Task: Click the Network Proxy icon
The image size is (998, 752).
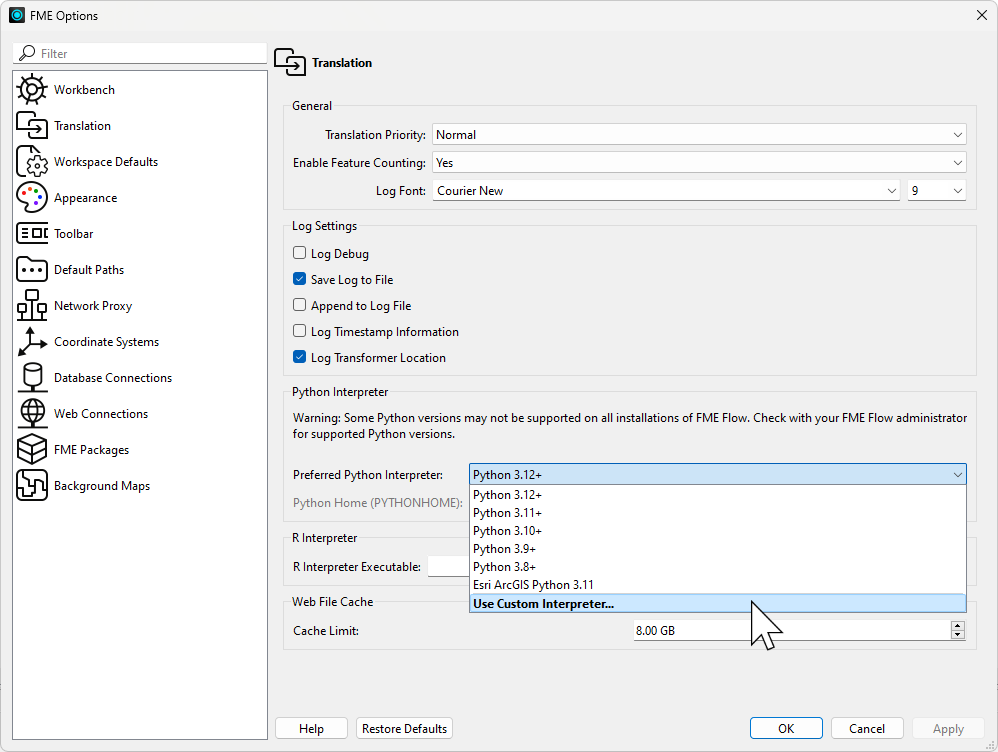Action: (x=32, y=306)
